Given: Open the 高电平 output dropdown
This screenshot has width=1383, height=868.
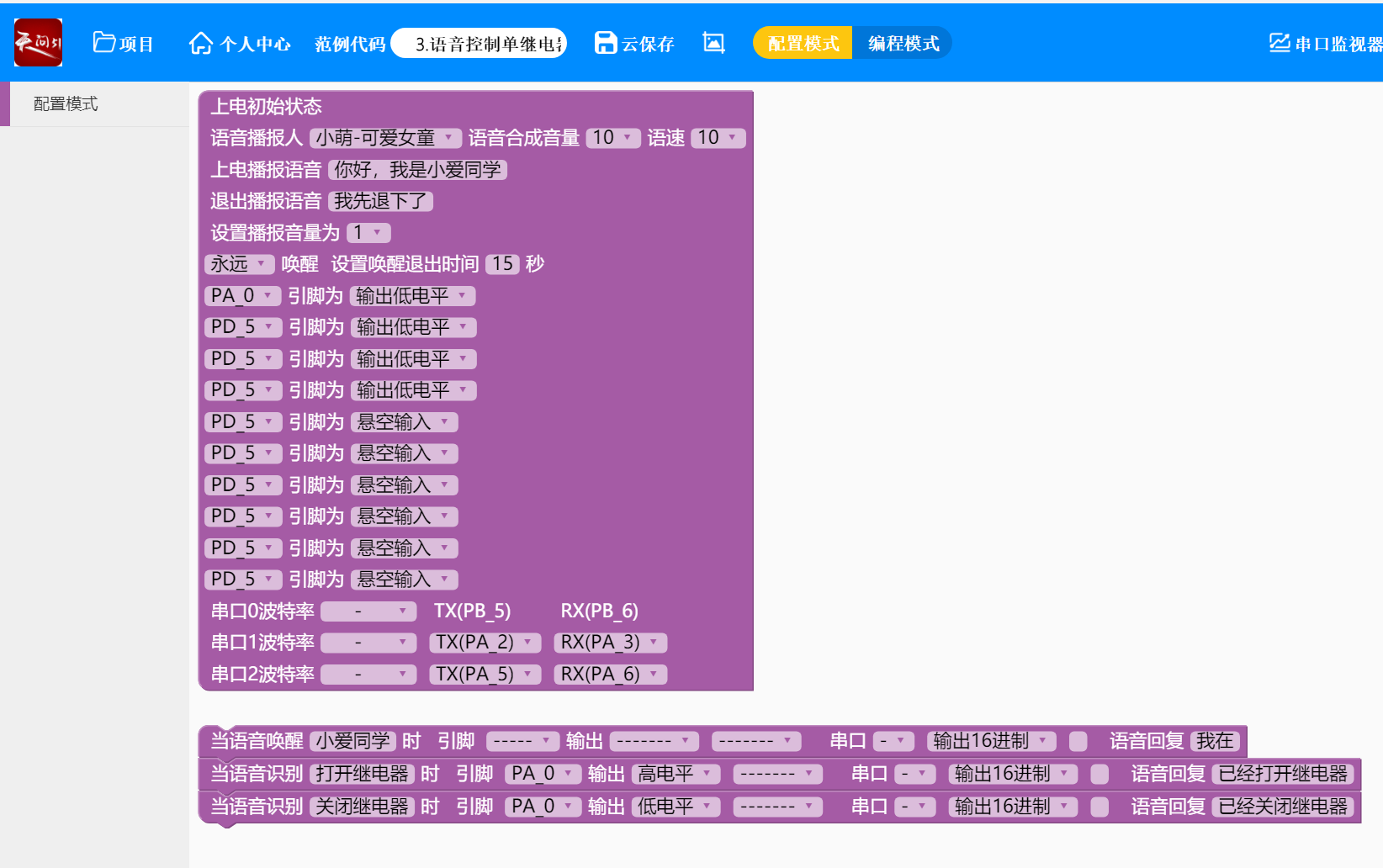Looking at the screenshot, I should [x=676, y=774].
